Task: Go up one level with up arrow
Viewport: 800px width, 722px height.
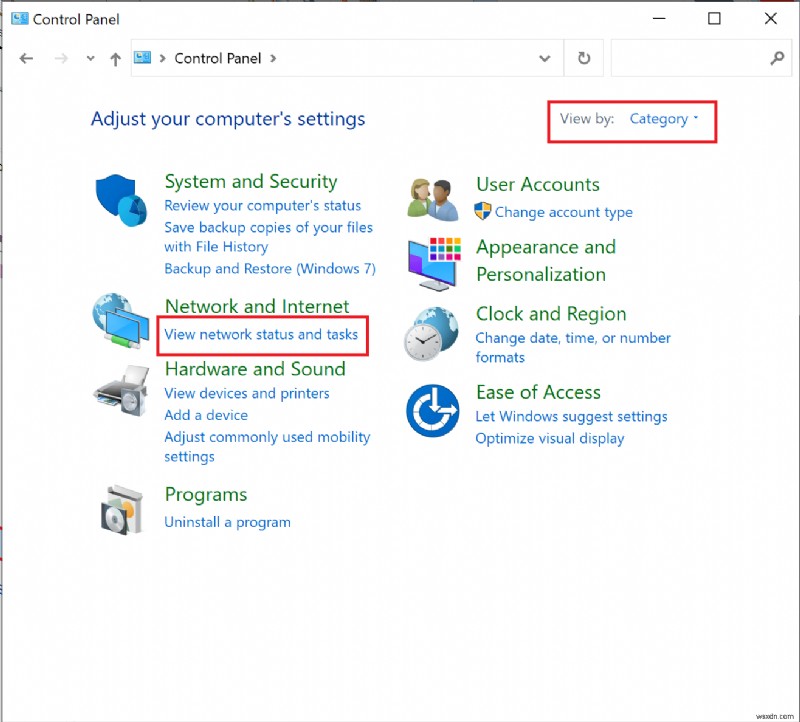Action: pos(115,59)
